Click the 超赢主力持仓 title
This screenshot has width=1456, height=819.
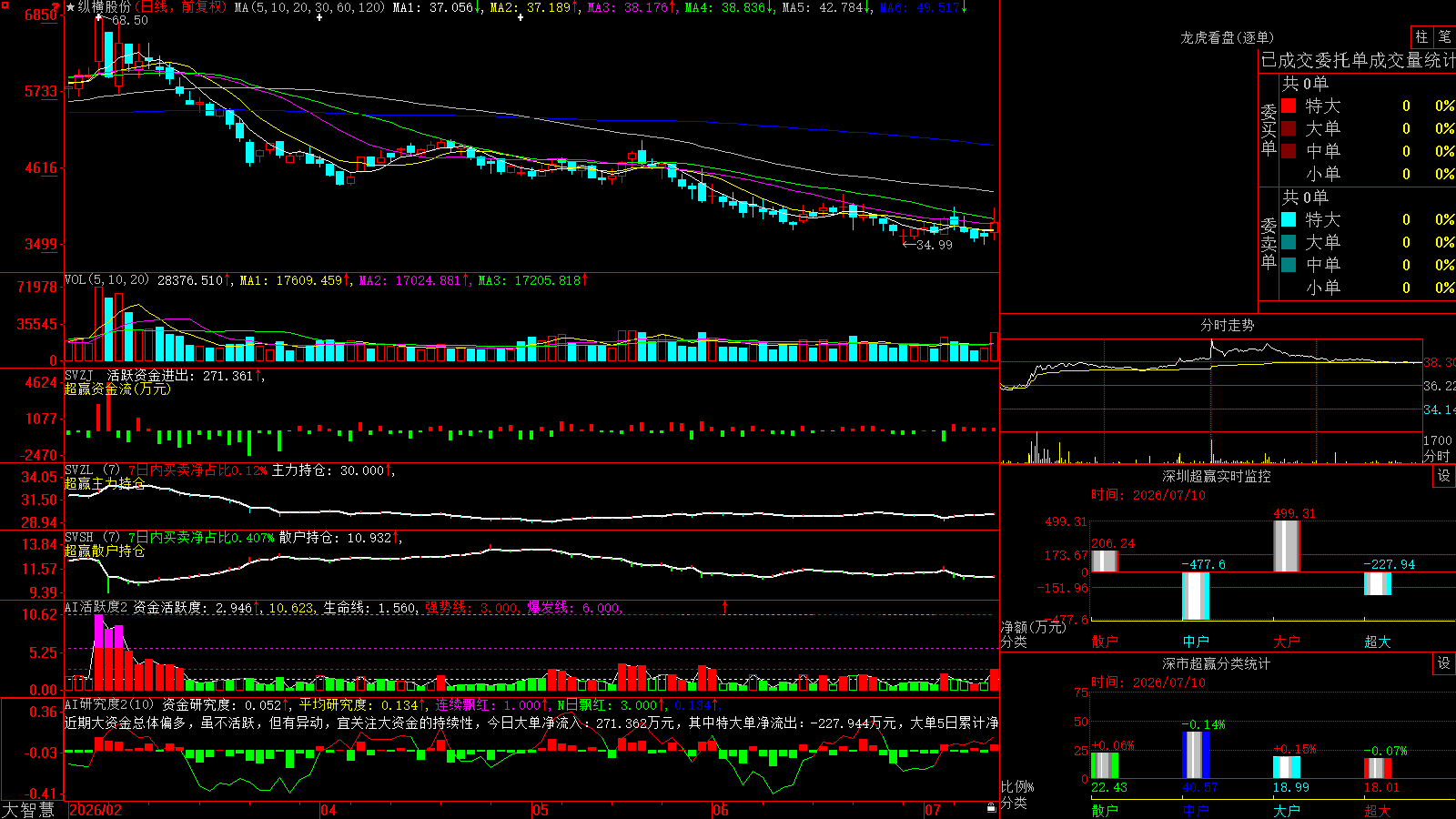pos(105,483)
